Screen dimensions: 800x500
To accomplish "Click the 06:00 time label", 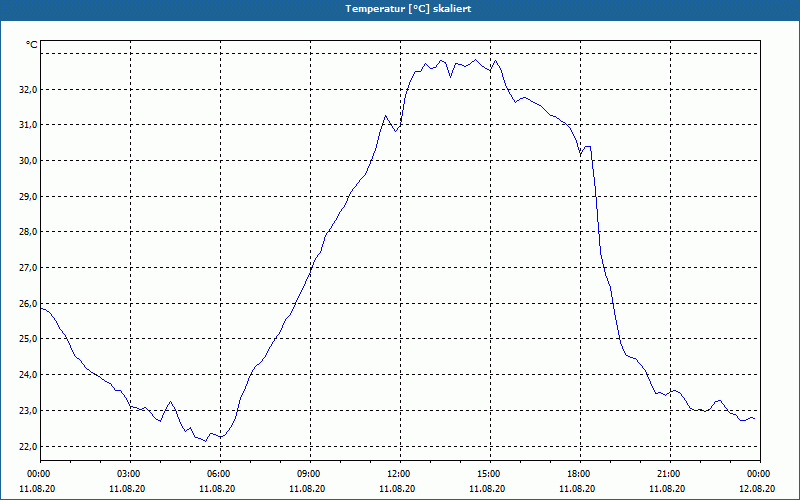I will 220,474.
